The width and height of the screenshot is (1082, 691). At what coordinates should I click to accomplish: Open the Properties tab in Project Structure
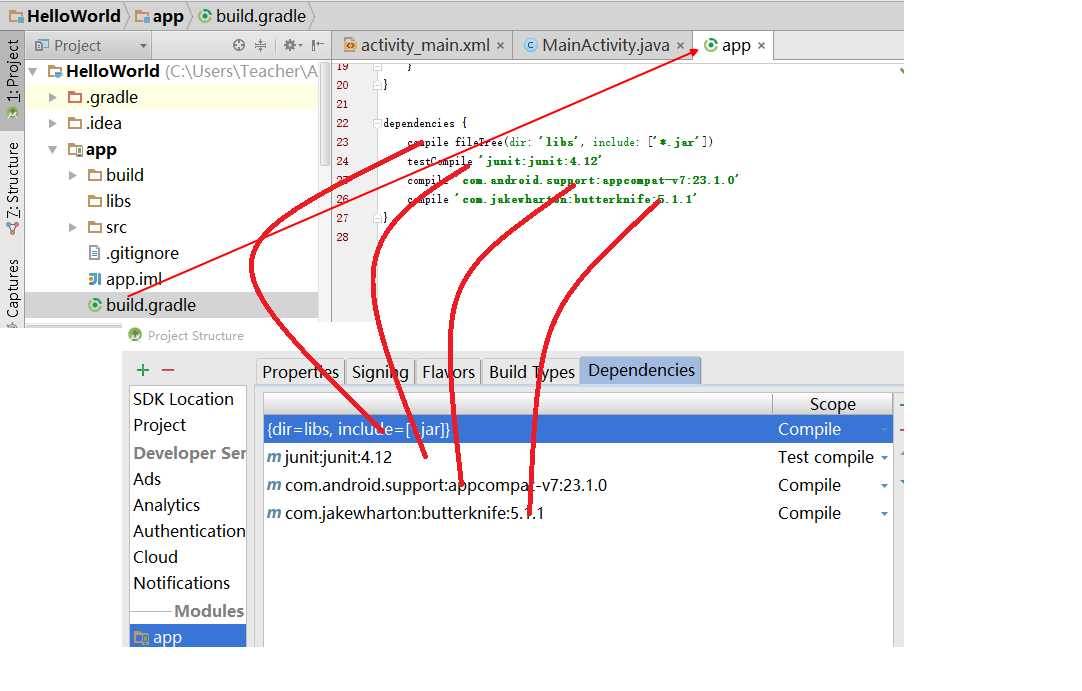pos(300,371)
